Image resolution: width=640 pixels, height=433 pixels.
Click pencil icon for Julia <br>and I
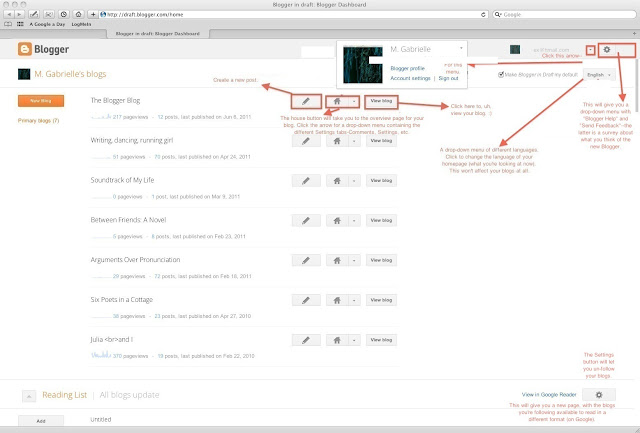click(306, 340)
